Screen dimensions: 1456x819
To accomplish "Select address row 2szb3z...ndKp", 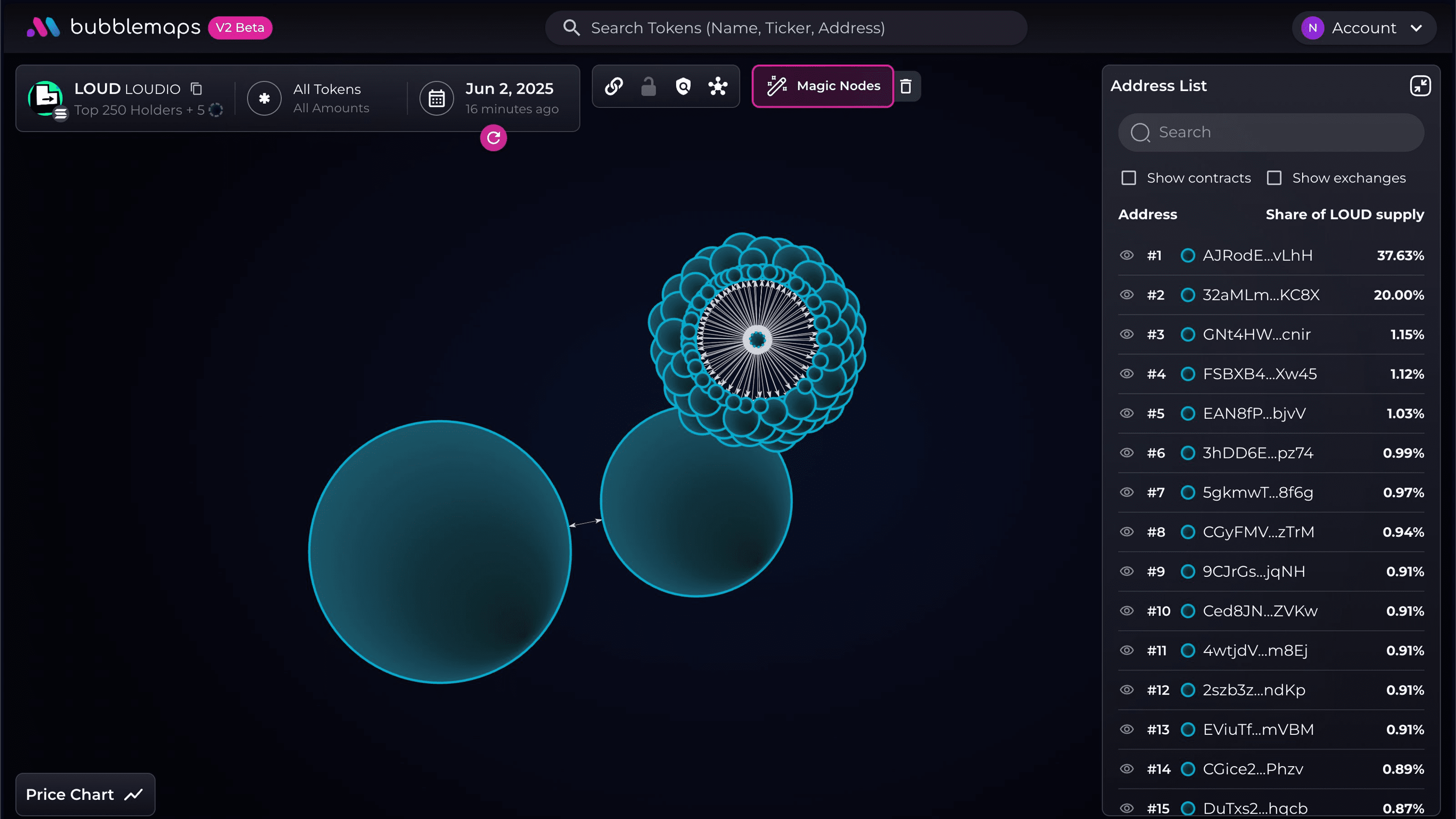I will (1271, 690).
